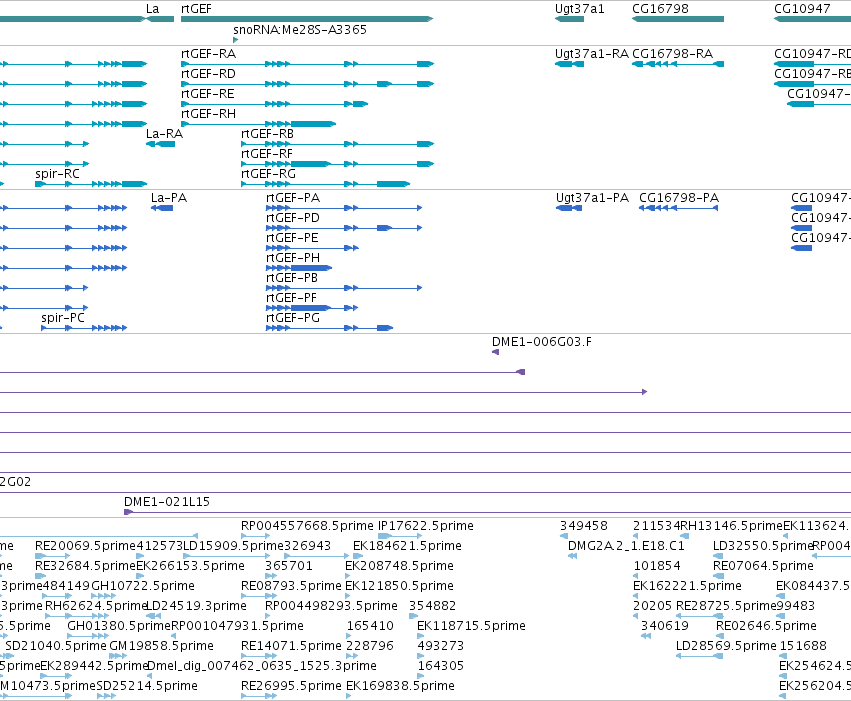Select the rtGEF gene span bar
Screen dimensions: 851x701
point(307,19)
